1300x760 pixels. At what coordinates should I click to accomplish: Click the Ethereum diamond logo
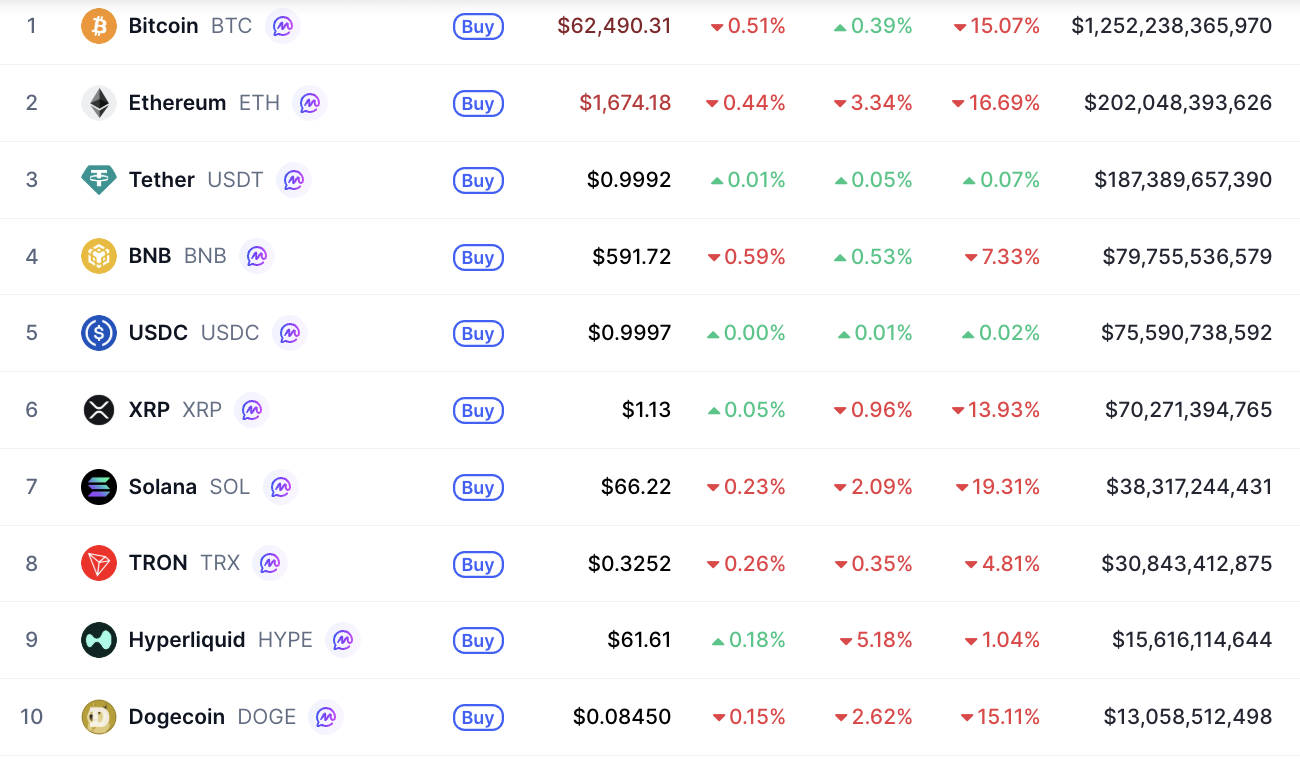pos(99,103)
